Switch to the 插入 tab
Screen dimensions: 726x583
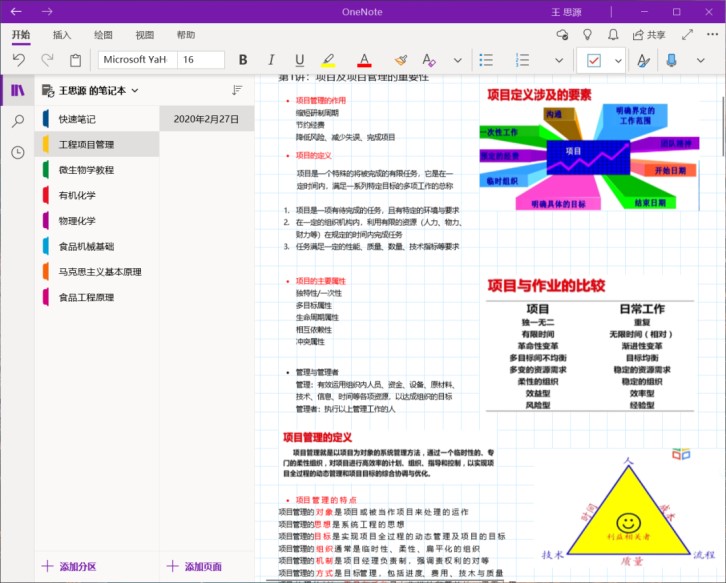click(62, 35)
